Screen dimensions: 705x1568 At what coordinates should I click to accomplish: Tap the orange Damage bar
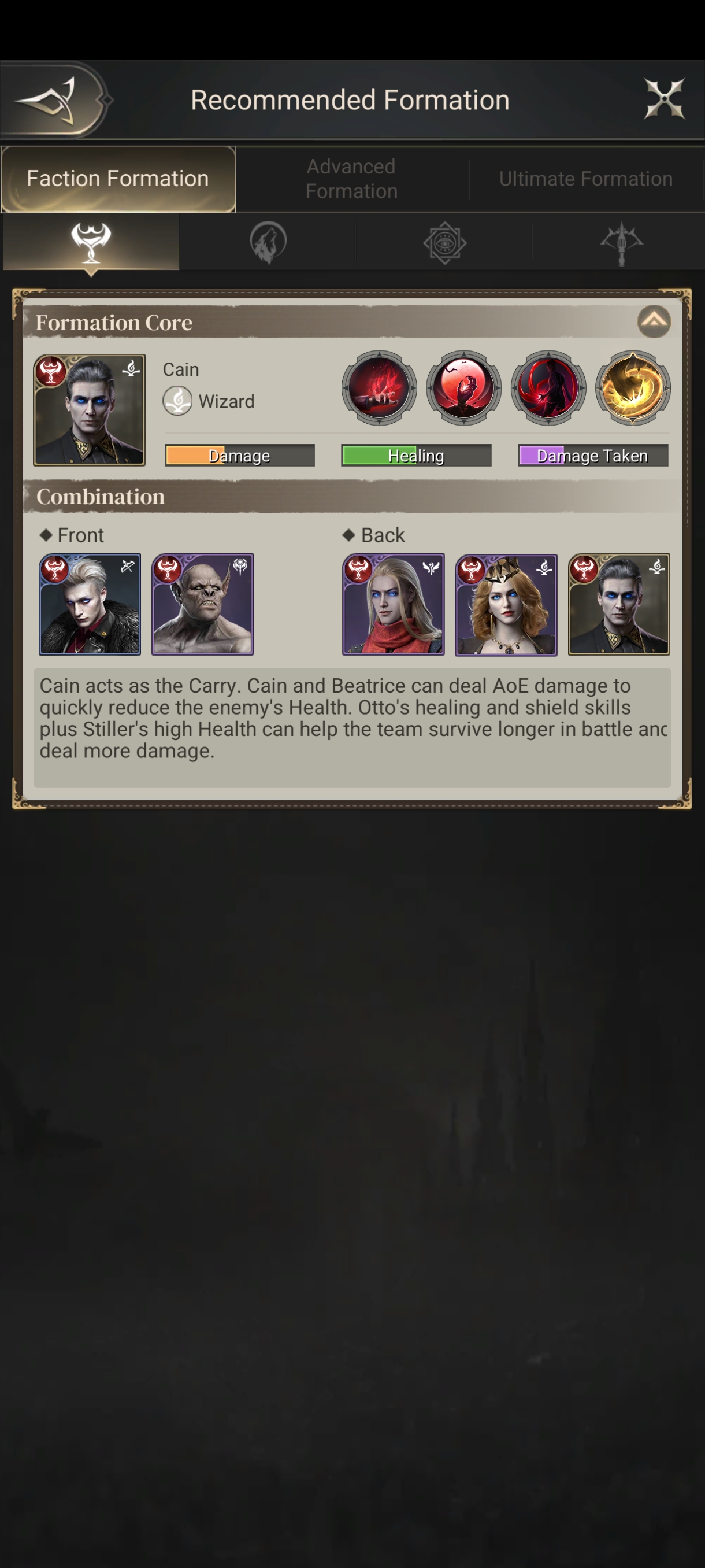click(240, 455)
